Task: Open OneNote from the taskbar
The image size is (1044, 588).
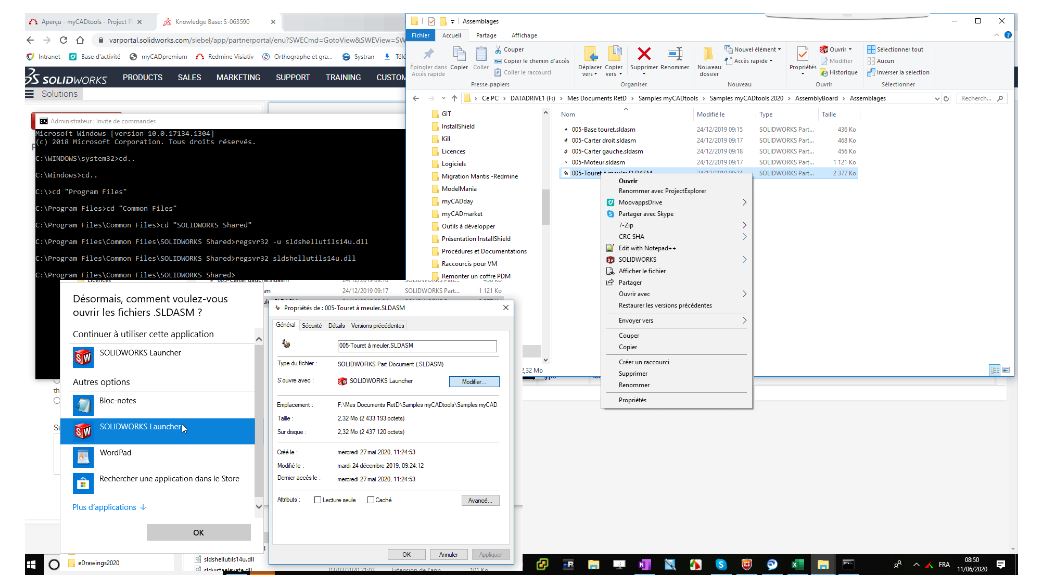Action: point(645,565)
